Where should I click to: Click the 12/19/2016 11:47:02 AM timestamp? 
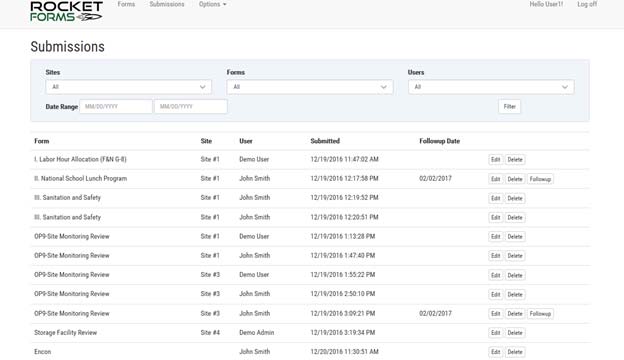tap(344, 159)
